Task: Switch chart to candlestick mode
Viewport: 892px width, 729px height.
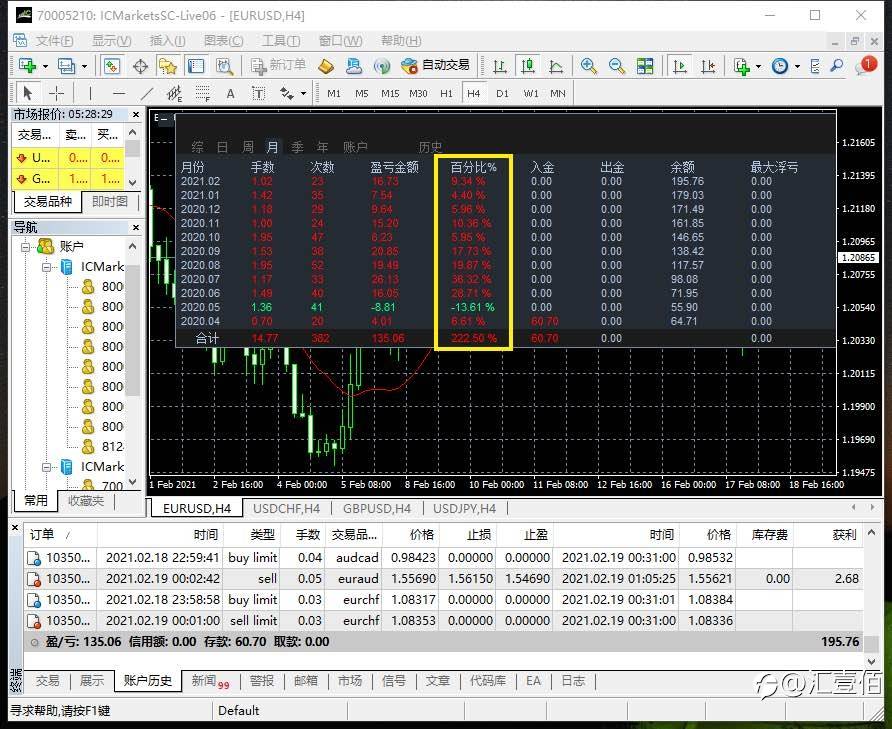Action: coord(527,66)
